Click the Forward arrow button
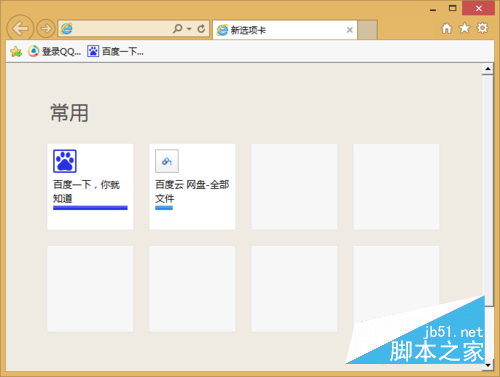 [46, 29]
